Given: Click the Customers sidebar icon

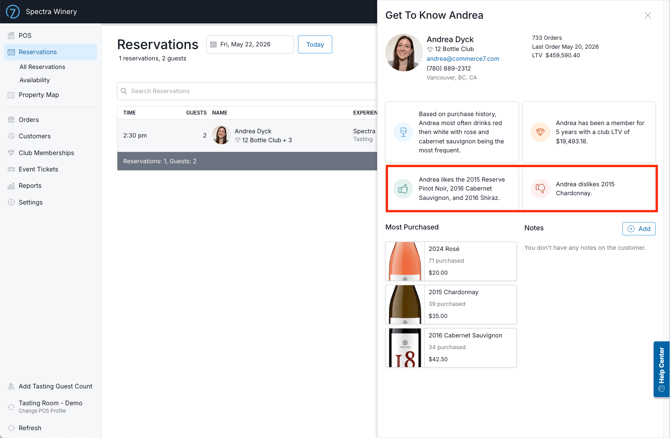Looking at the screenshot, I should pos(11,136).
